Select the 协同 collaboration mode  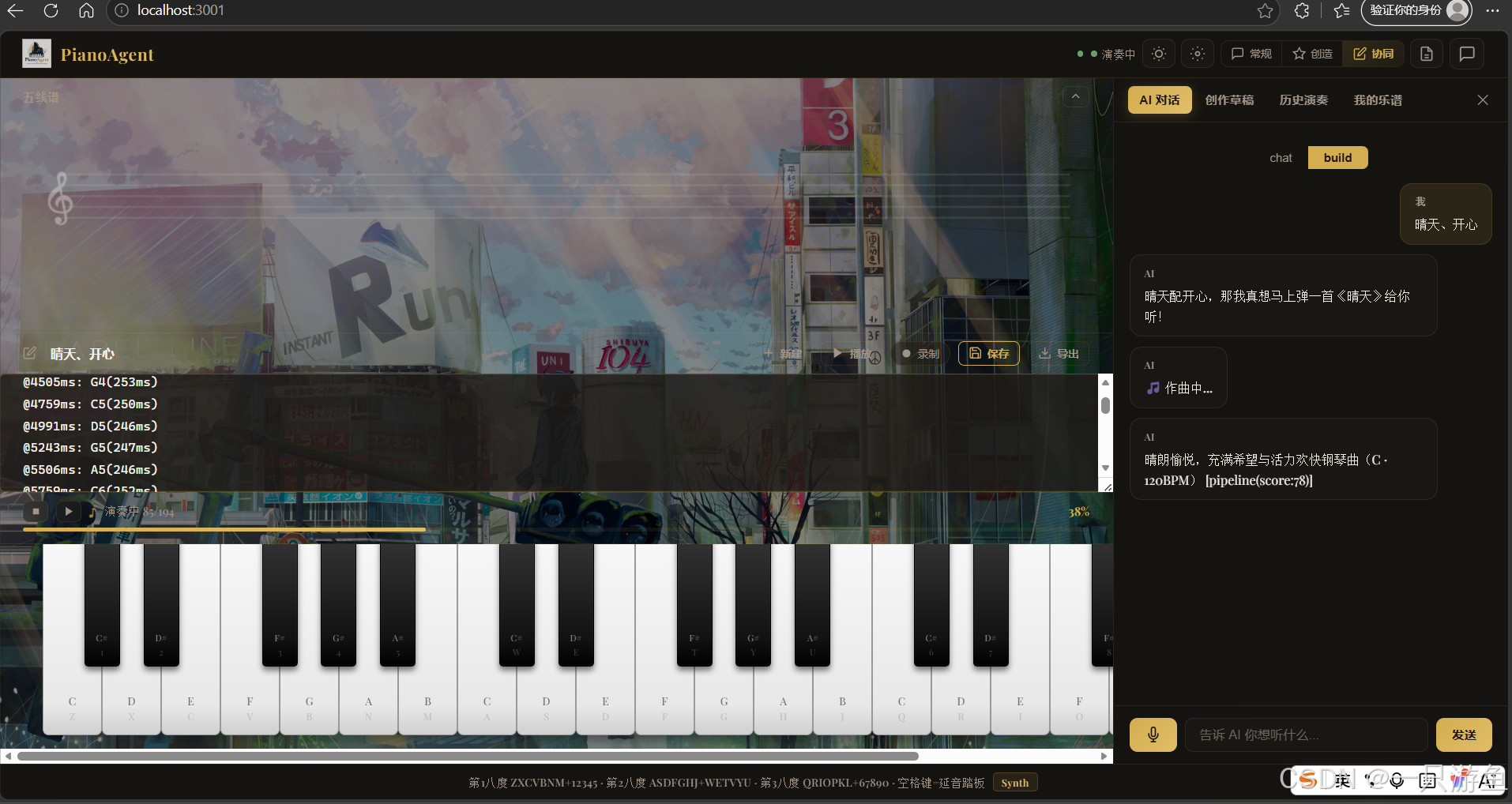(x=1374, y=54)
